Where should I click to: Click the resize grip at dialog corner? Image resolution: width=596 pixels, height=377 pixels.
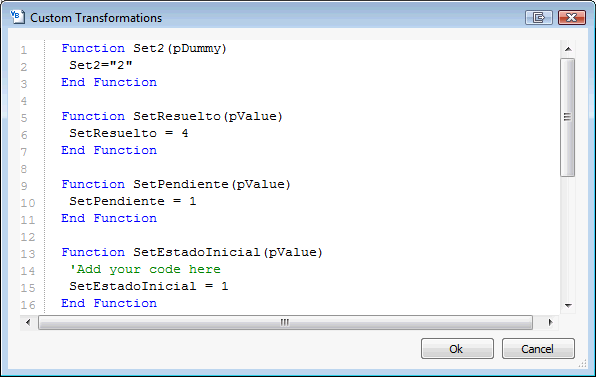(x=583, y=364)
